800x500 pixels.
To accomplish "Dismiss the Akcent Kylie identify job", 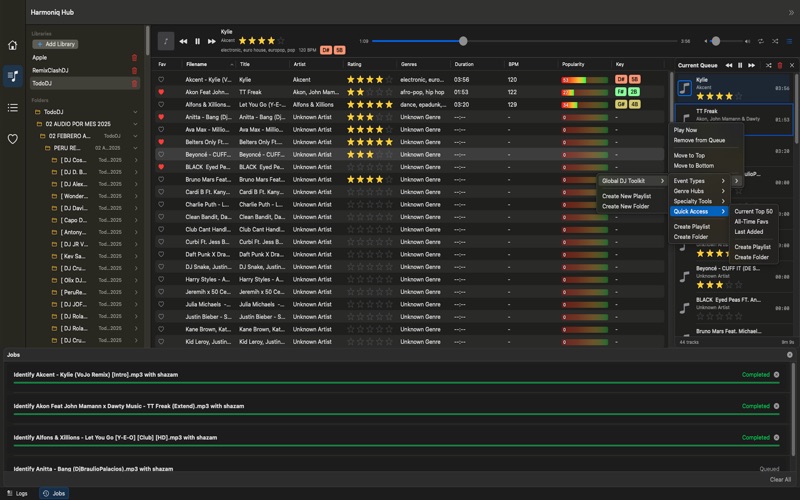I will coord(777,374).
